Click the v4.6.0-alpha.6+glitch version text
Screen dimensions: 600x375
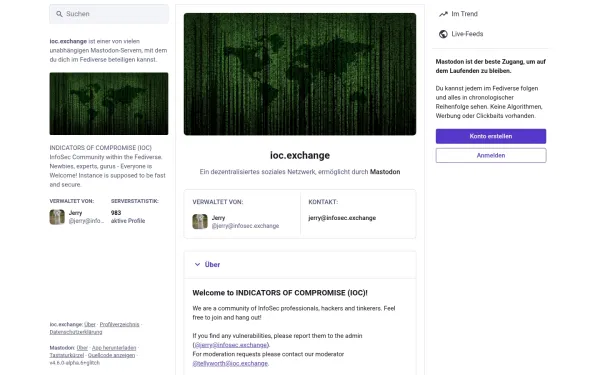tap(74, 363)
